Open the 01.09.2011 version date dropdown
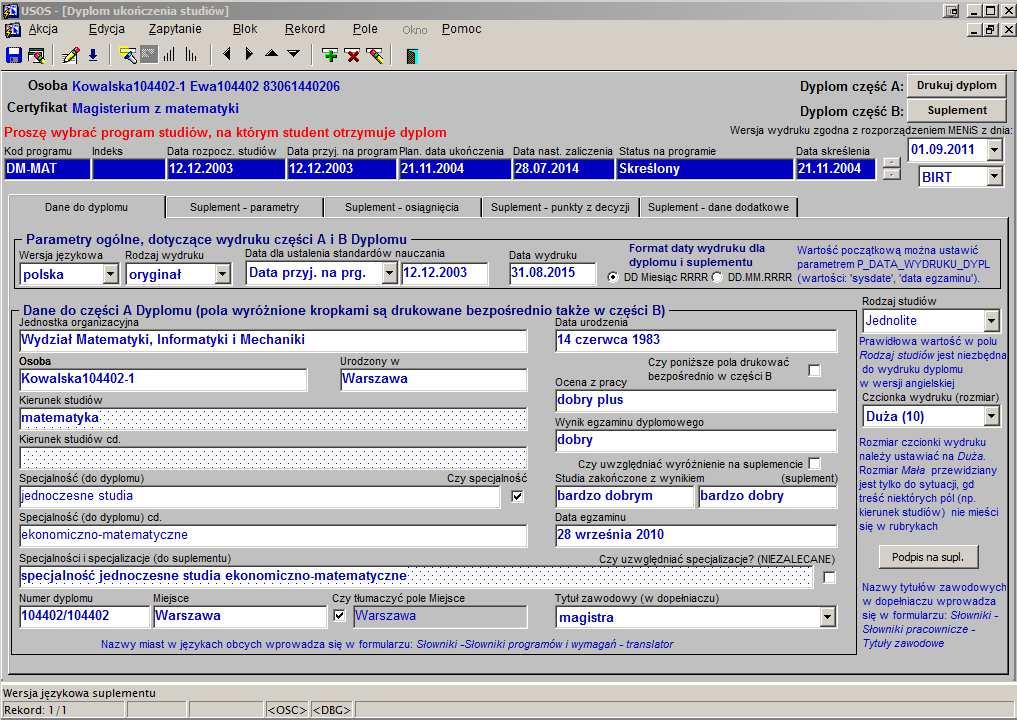Viewport: 1017px width, 720px height. tap(994, 150)
